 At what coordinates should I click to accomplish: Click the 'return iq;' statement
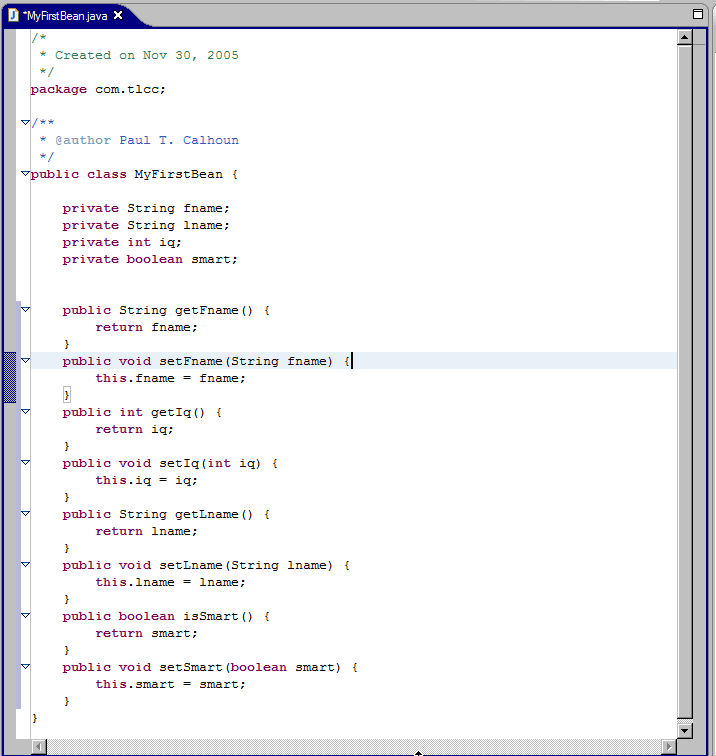tap(135, 430)
